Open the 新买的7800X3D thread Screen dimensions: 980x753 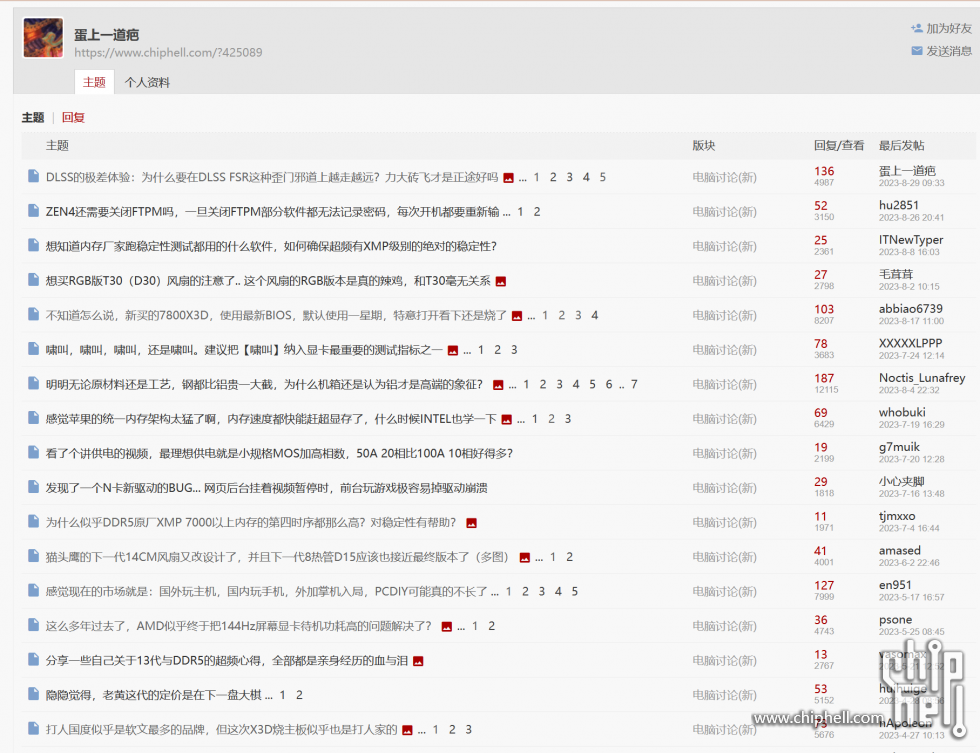276,316
